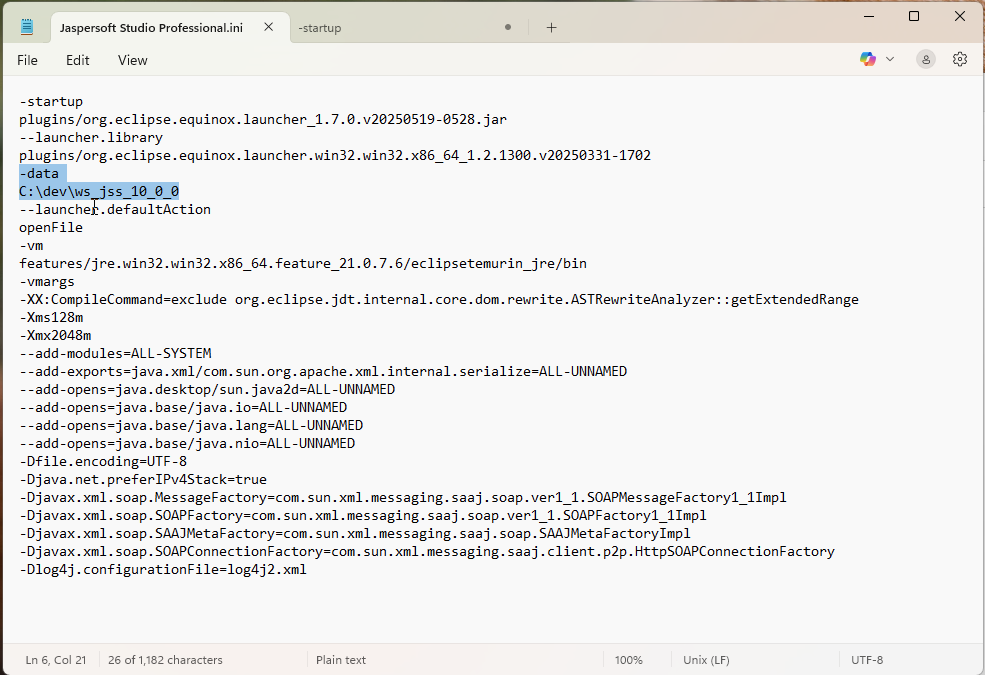Click the add-opens java.desktop/sun.java2d line
985x675 pixels.
point(207,389)
